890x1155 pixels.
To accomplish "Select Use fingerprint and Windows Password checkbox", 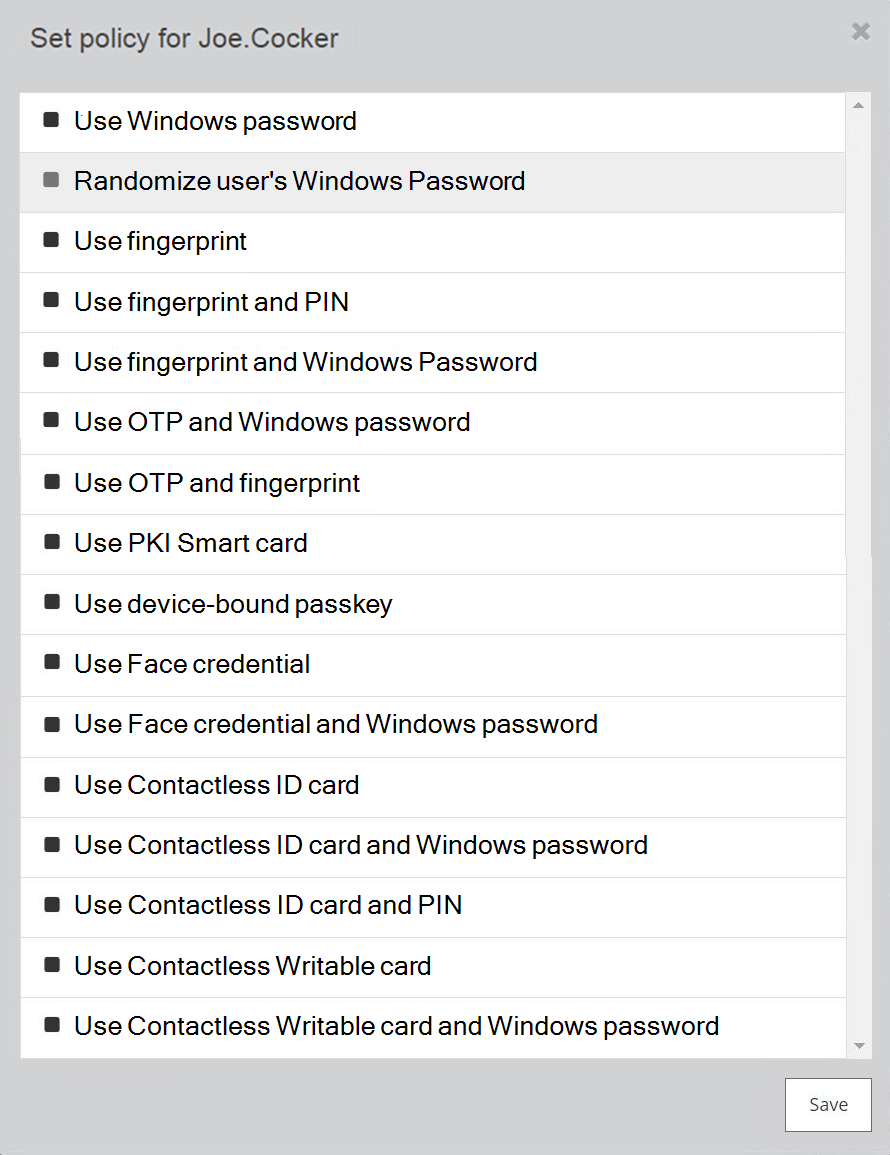I will pos(51,361).
